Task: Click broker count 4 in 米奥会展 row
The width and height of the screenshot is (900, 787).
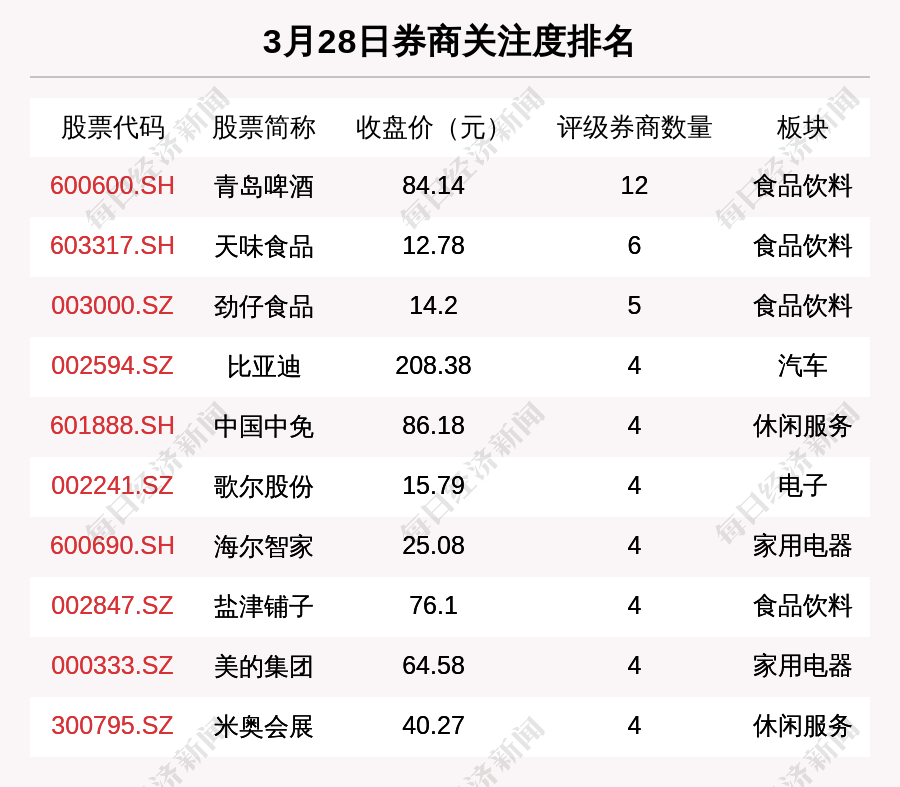Action: coord(634,726)
